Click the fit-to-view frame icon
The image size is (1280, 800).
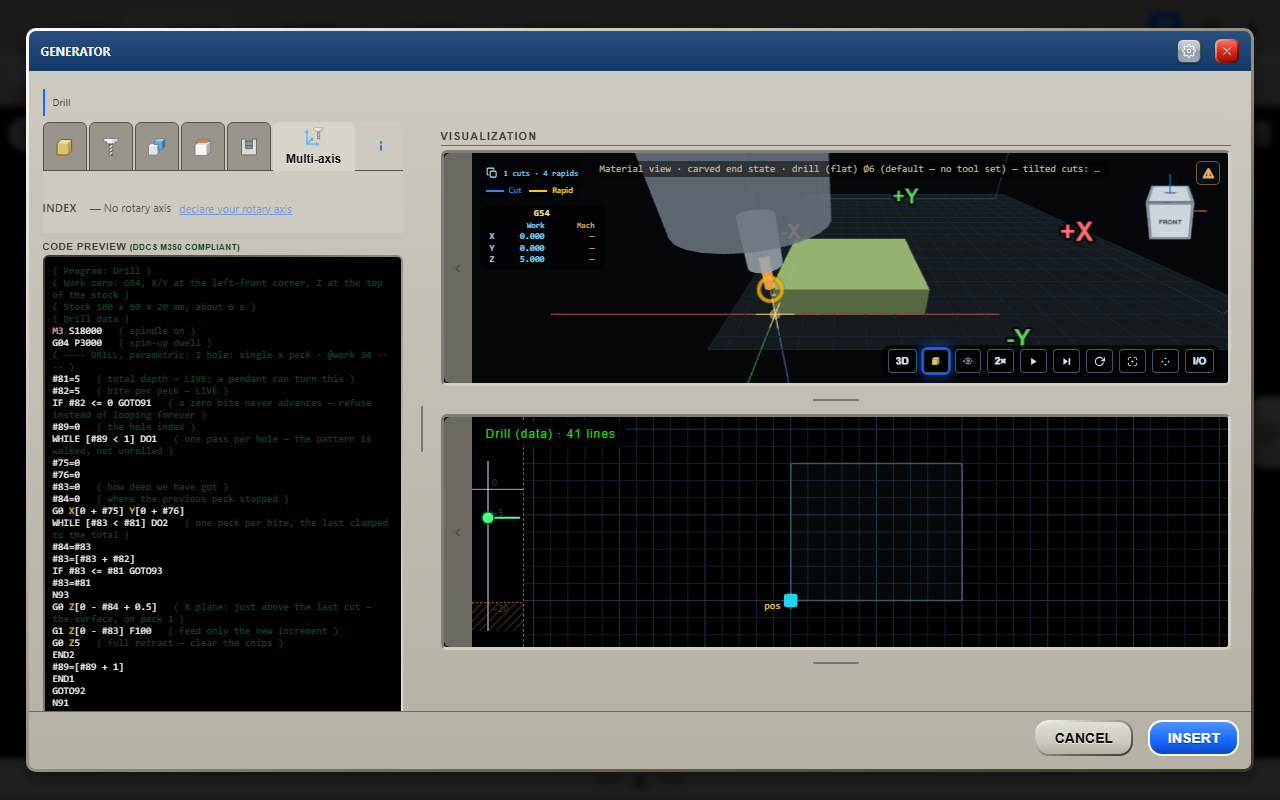pyautogui.click(x=1132, y=361)
